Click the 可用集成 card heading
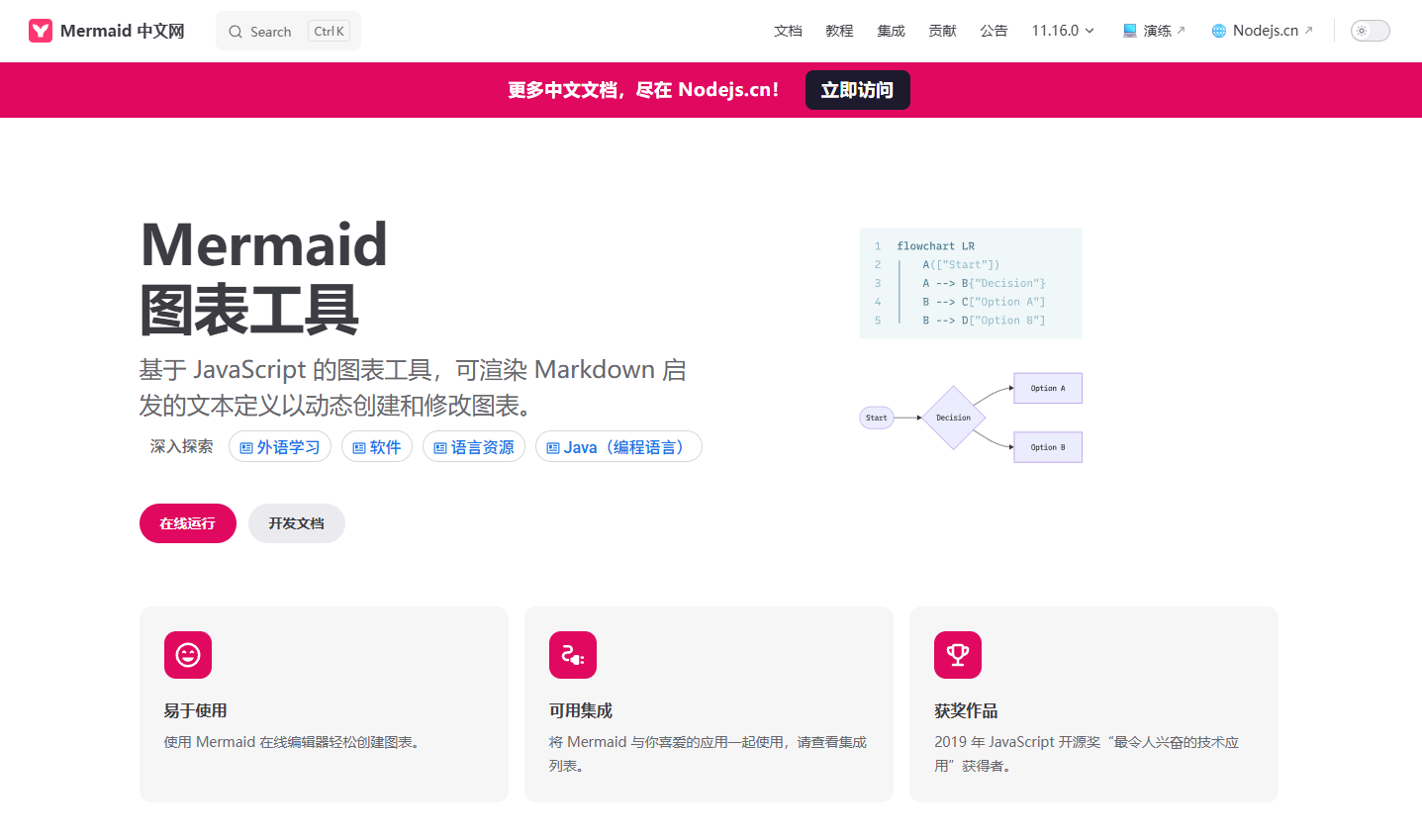The height and width of the screenshot is (840, 1422). pyautogui.click(x=581, y=710)
